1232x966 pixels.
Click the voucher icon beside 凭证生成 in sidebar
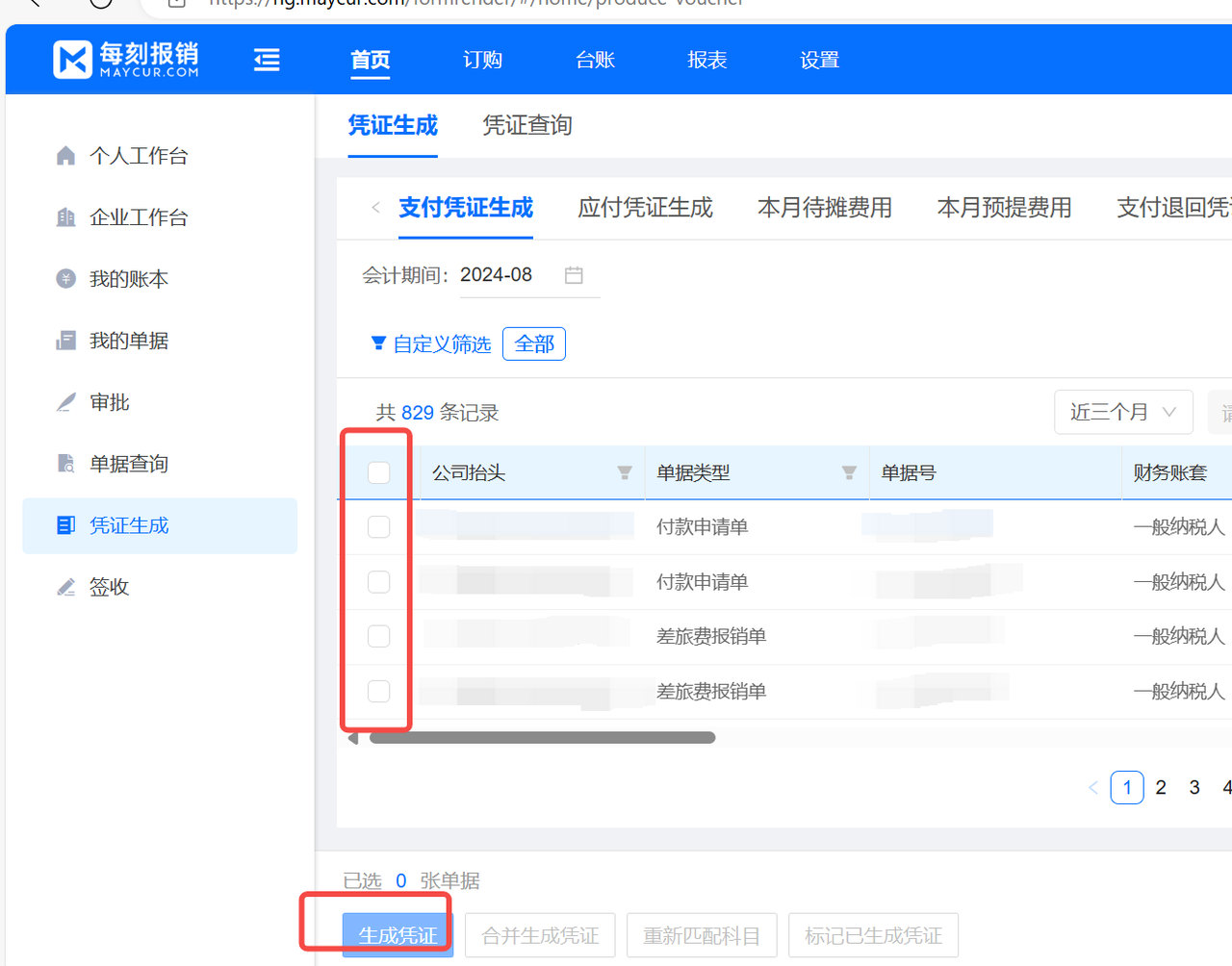point(65,525)
